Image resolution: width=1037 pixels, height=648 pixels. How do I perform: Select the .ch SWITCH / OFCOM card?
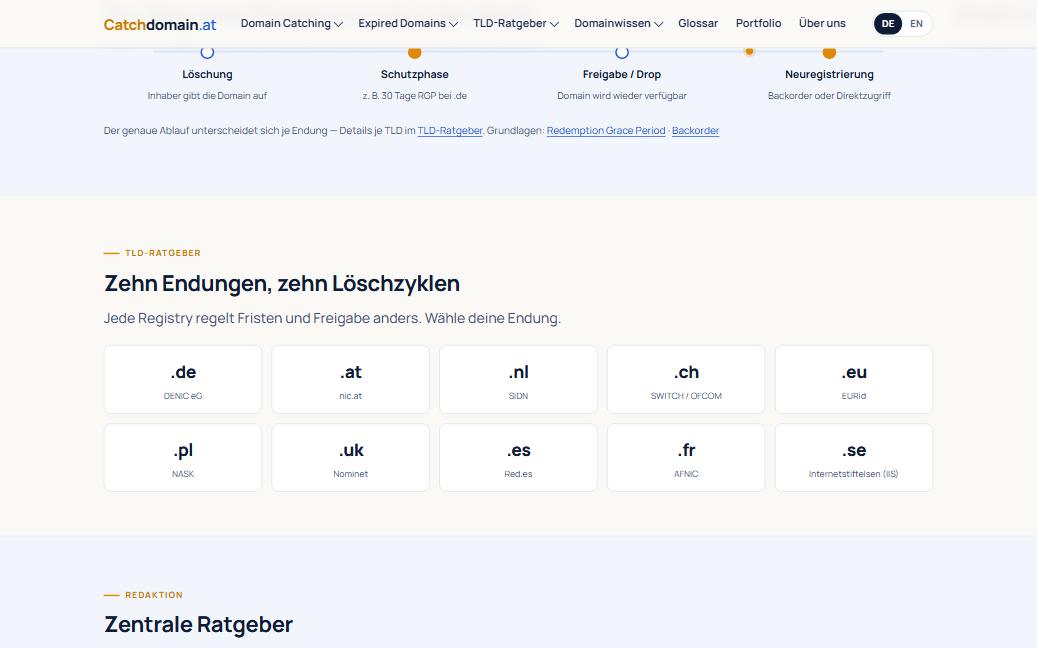click(x=686, y=380)
